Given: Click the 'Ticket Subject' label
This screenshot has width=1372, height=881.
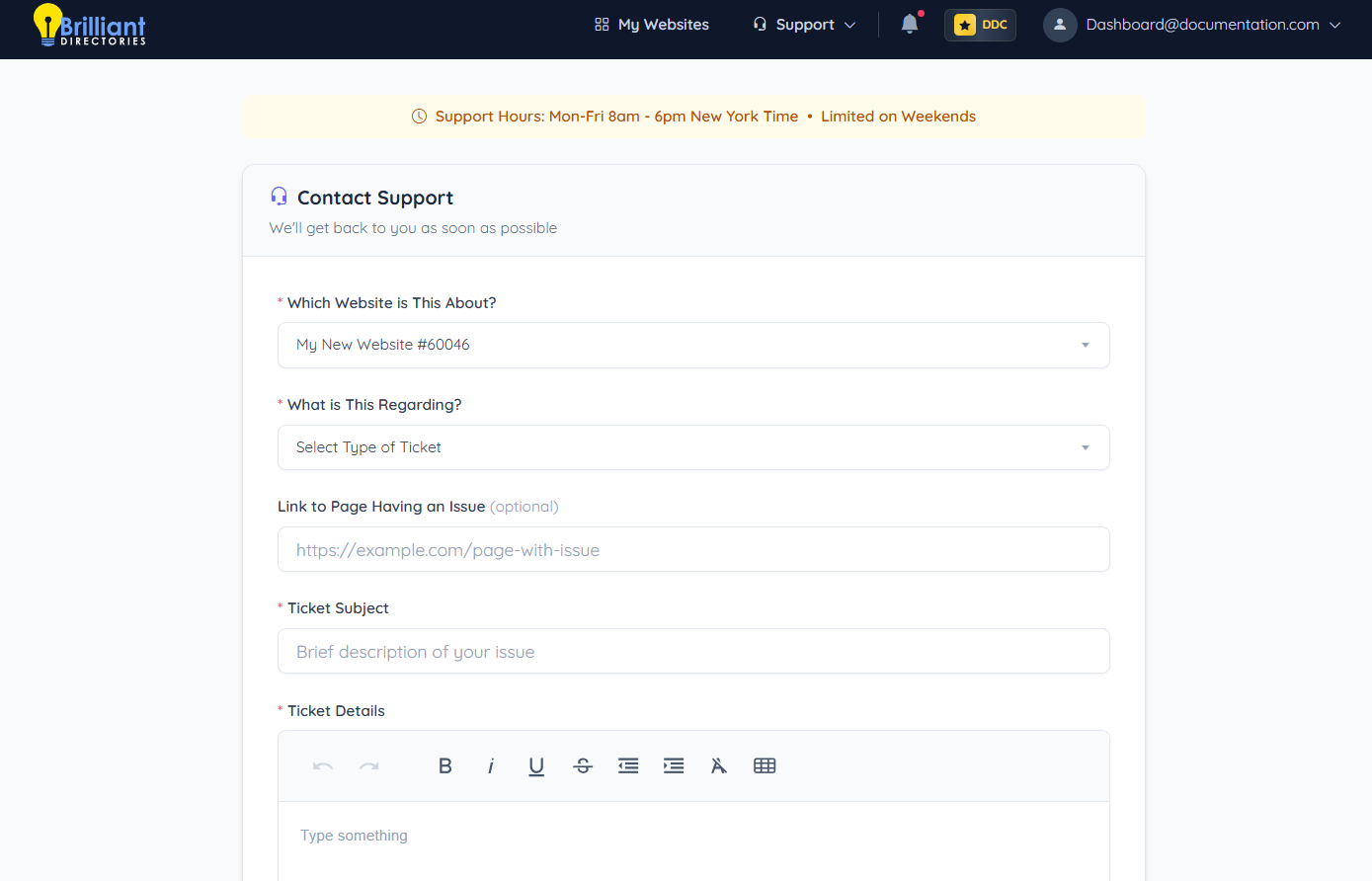Looking at the screenshot, I should click(338, 608).
